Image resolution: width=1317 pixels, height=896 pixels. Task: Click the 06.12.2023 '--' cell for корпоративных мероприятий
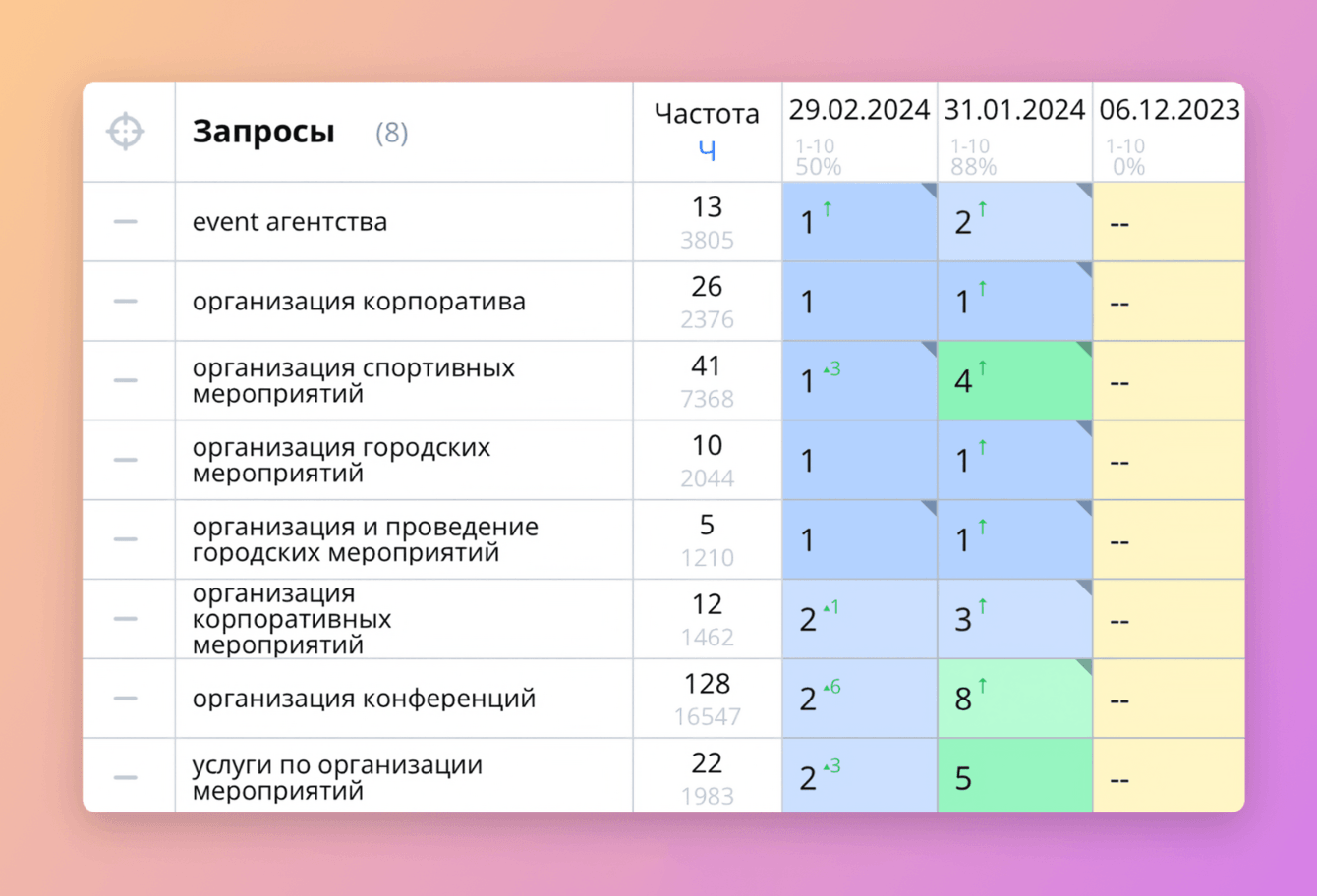click(x=1170, y=619)
